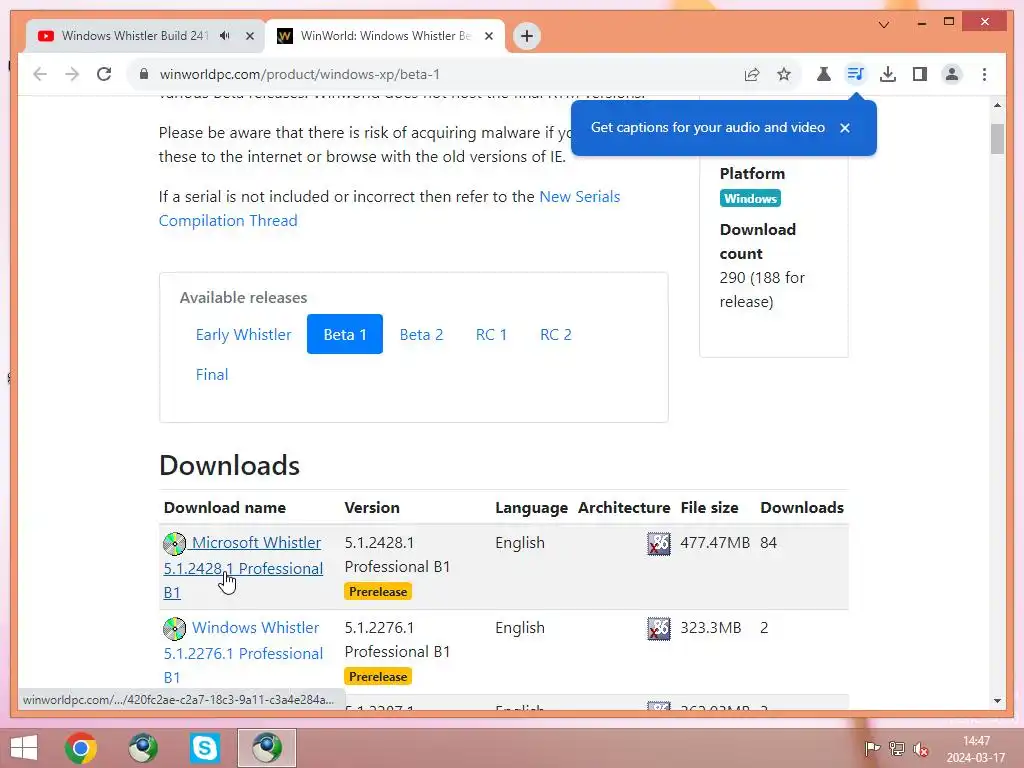Select the WinWorld Windows Whistler tab
This screenshot has width=1024, height=768.
coord(385,36)
